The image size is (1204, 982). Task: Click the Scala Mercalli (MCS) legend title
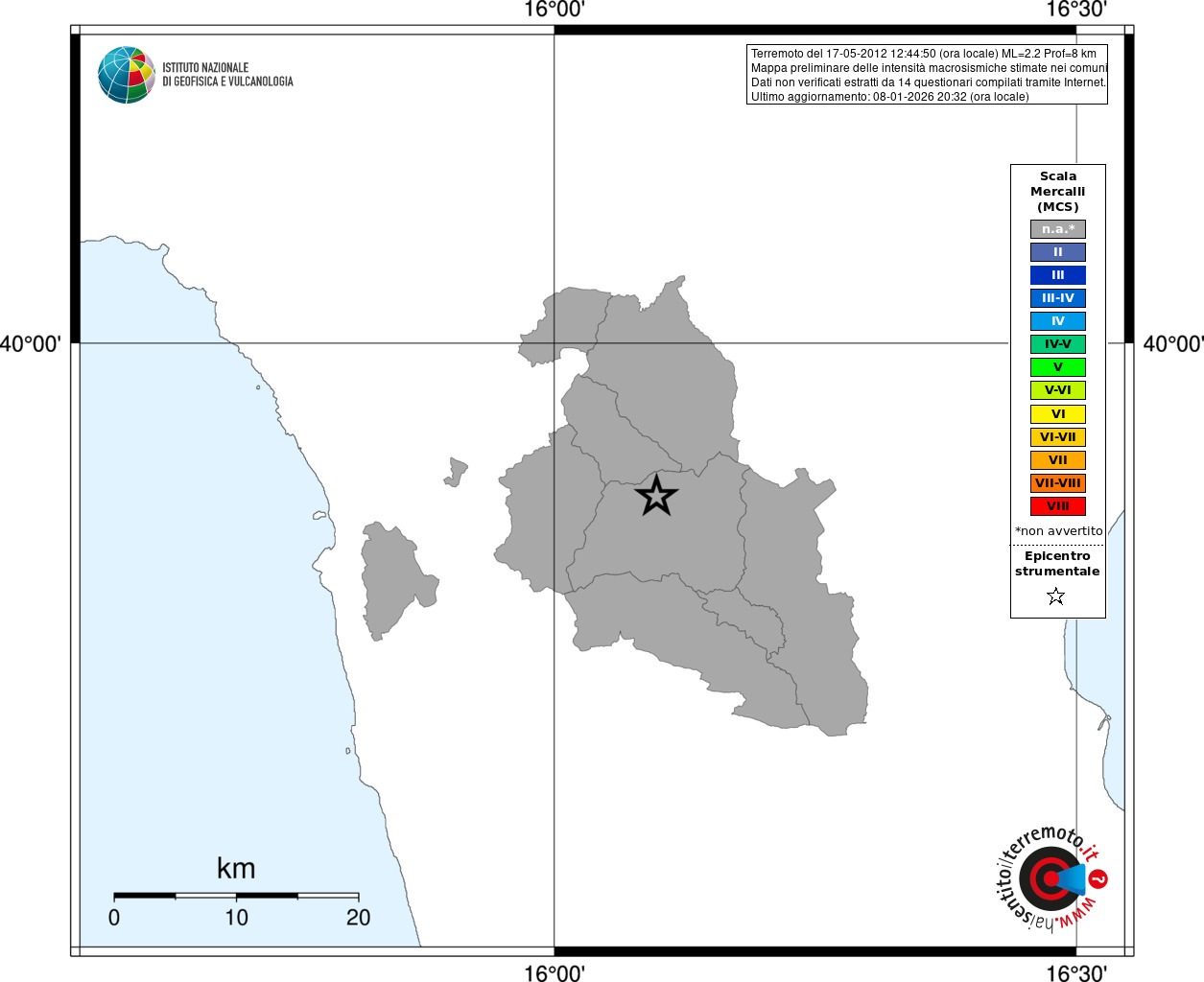[x=1057, y=192]
